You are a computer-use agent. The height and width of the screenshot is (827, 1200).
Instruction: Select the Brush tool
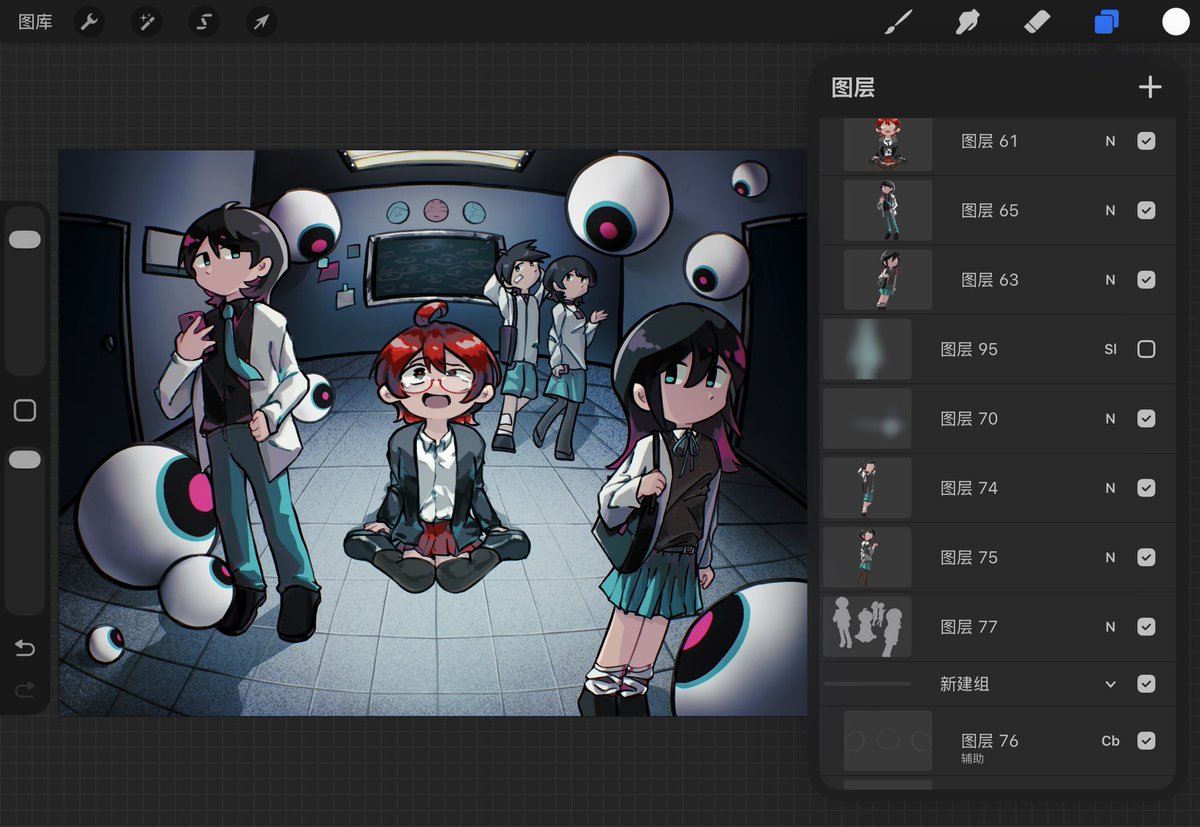pos(899,22)
